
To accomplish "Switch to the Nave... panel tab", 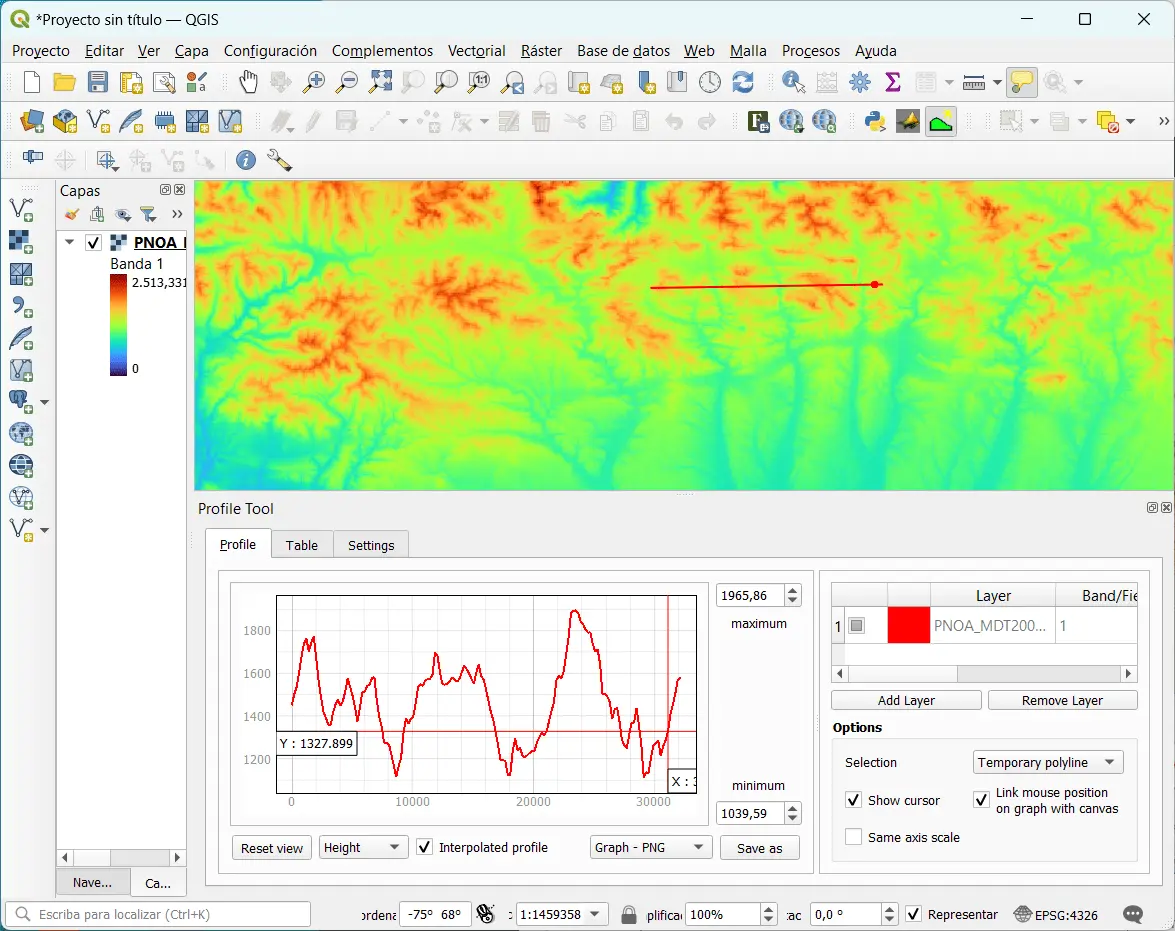I will 93,883.
